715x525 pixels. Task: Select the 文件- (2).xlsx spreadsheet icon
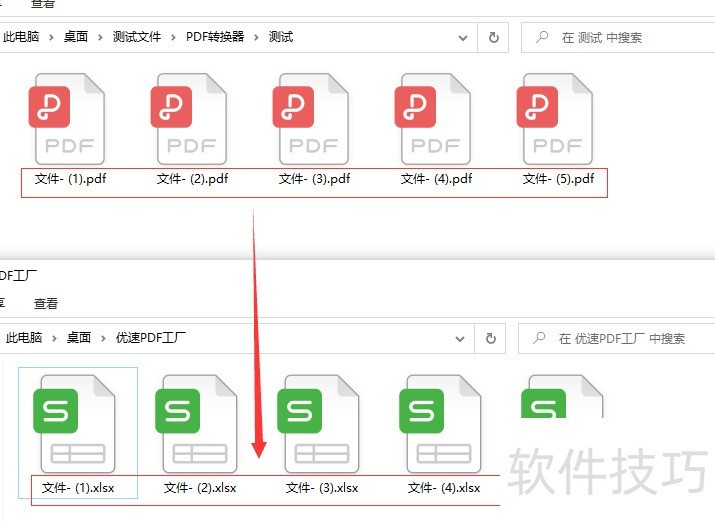tap(196, 424)
